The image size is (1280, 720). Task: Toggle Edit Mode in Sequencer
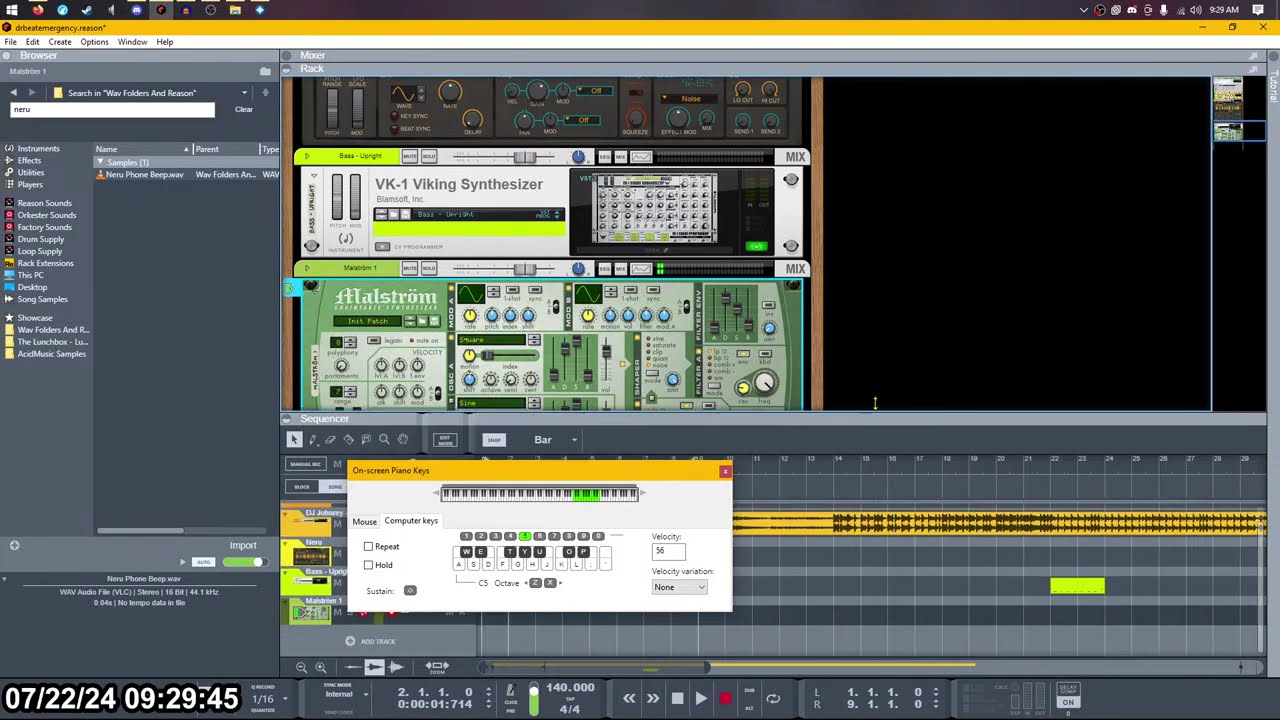445,440
